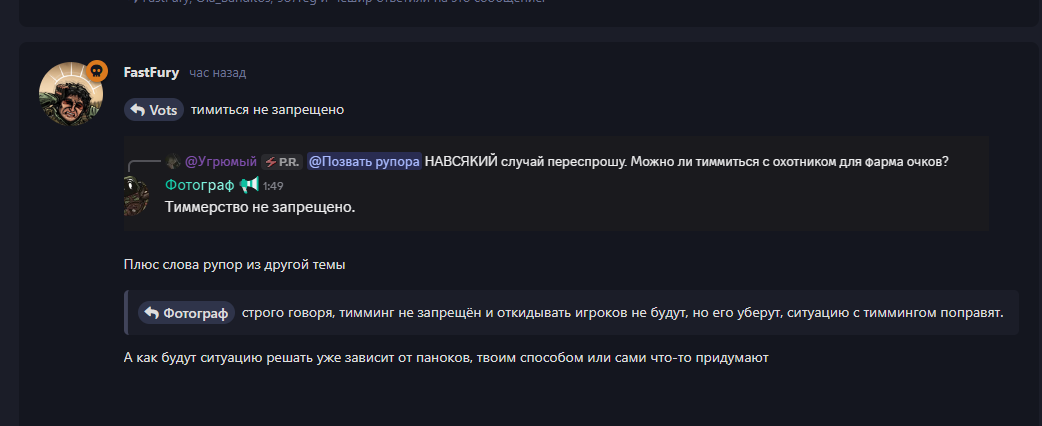Click the megaphone icon next to Фотограф
This screenshot has width=1042, height=426.
pos(249,185)
